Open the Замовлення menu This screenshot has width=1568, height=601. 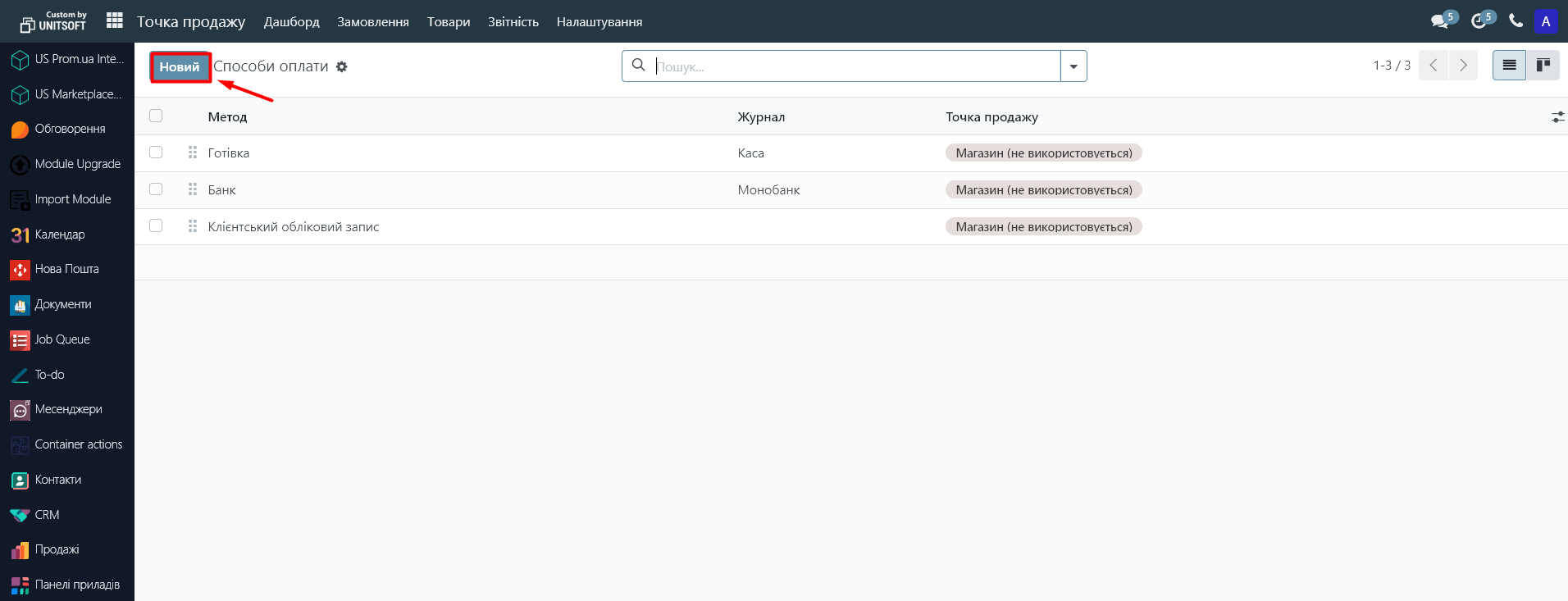click(x=372, y=22)
